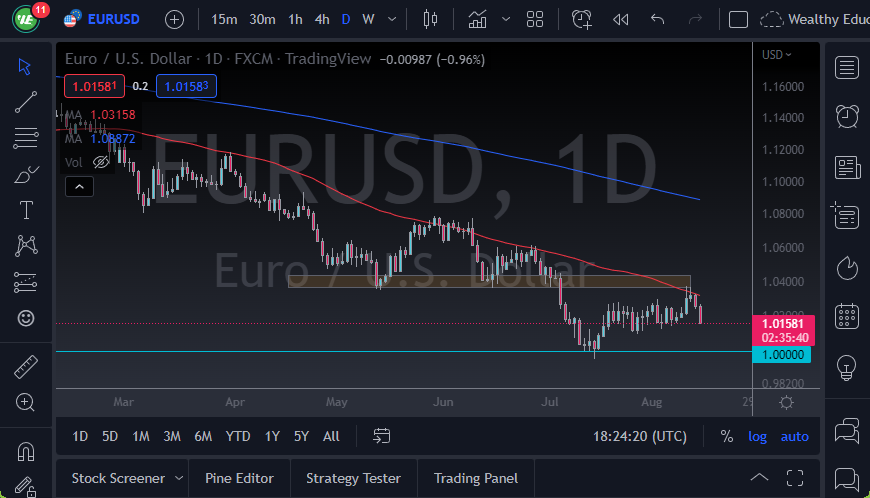Open the Stock Screener tab

[x=118, y=478]
